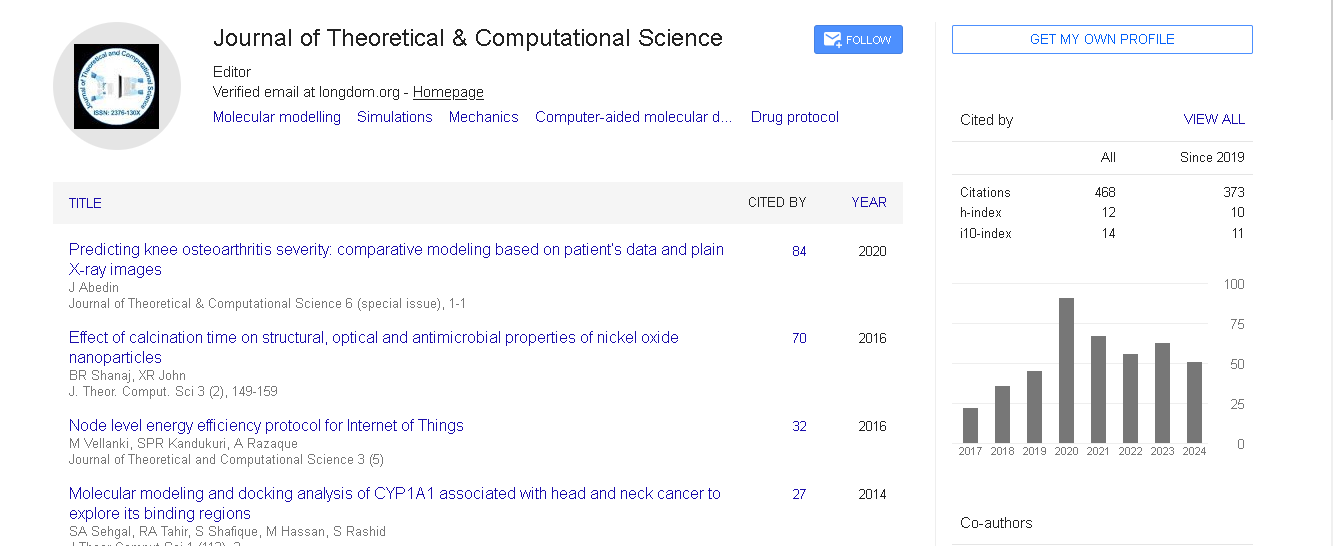Viewport: 1333px width, 546px height.
Task: View all citation statistics
Action: tap(1214, 119)
